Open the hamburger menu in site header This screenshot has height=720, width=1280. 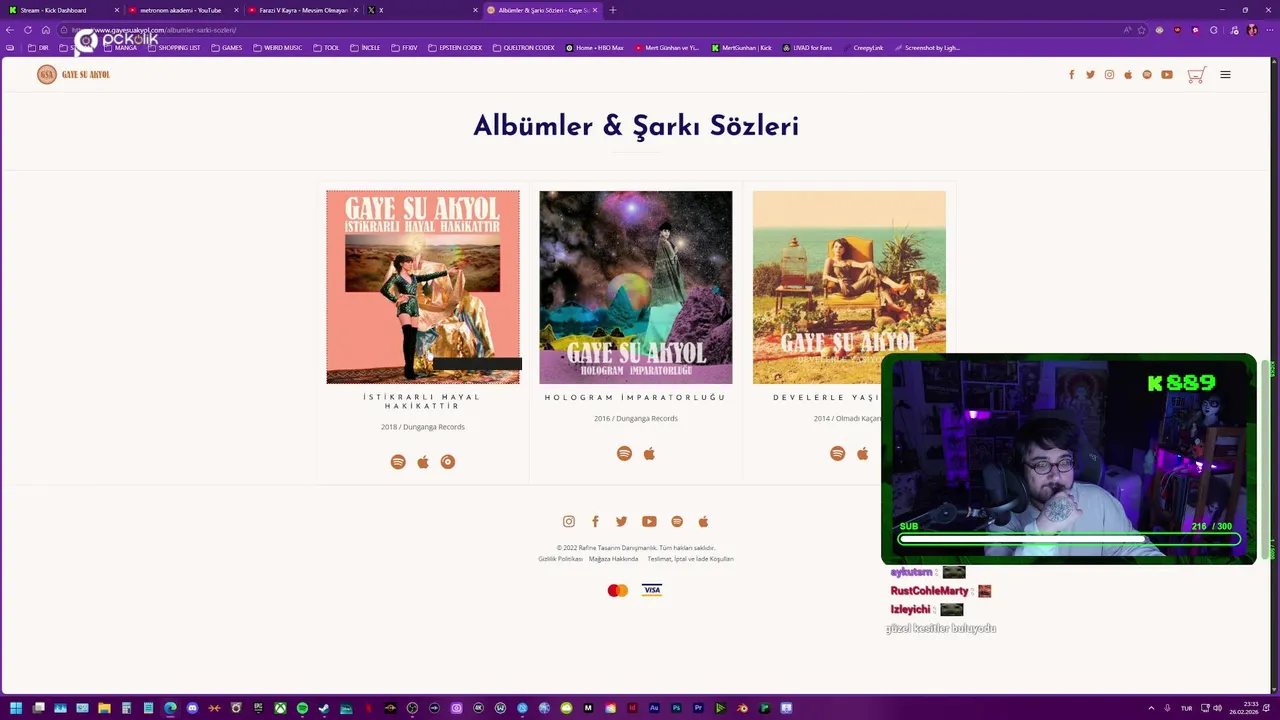(1225, 75)
